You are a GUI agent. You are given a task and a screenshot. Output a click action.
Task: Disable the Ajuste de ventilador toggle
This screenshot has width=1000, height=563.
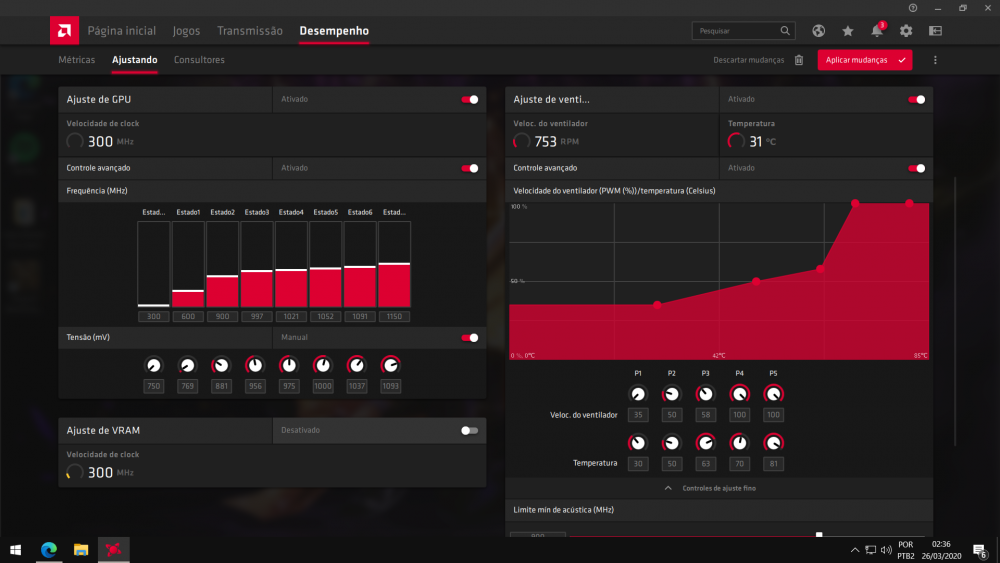click(915, 100)
